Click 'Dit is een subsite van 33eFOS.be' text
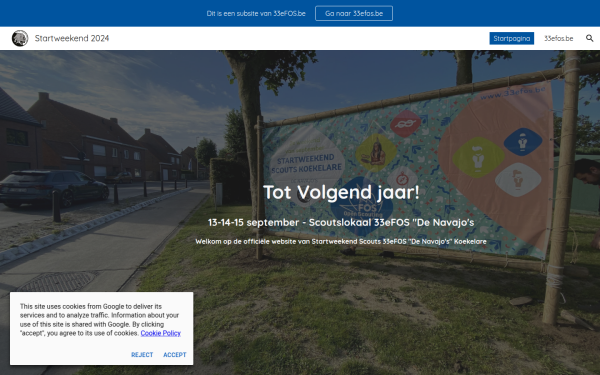The height and width of the screenshot is (375, 600). click(256, 13)
